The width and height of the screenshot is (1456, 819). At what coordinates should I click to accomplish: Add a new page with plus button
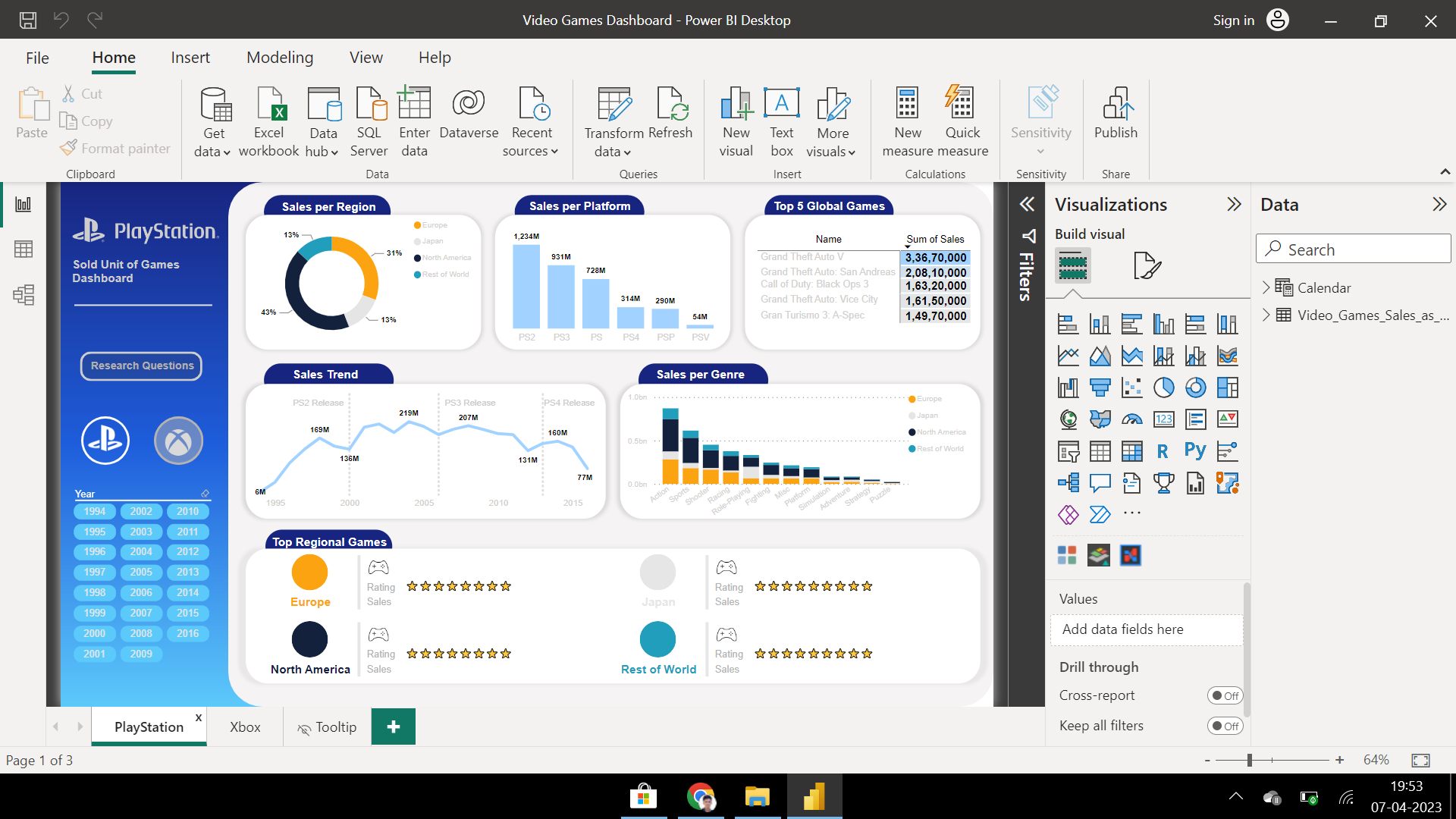tap(394, 726)
